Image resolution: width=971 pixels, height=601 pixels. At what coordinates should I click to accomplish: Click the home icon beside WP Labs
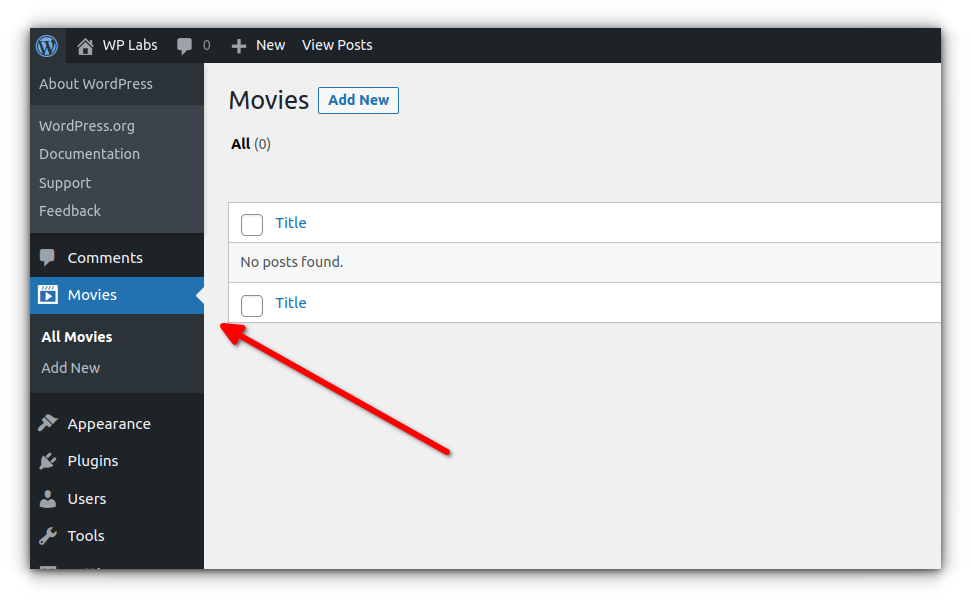click(85, 46)
